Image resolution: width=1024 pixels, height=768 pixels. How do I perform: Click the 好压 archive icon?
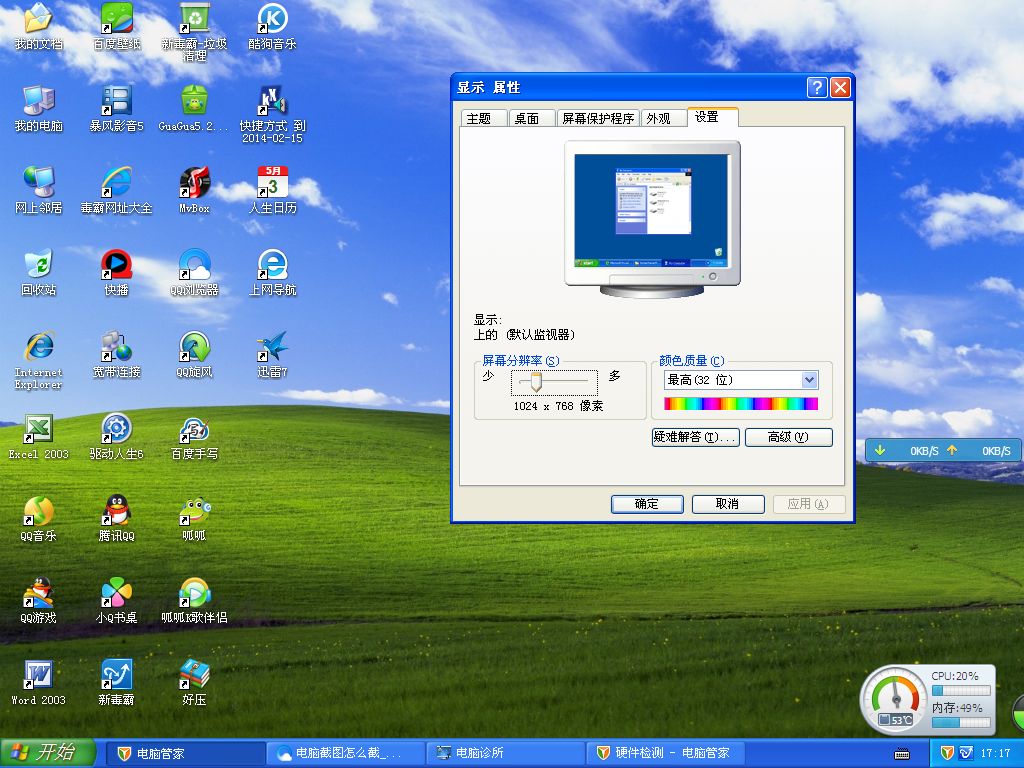click(x=194, y=682)
